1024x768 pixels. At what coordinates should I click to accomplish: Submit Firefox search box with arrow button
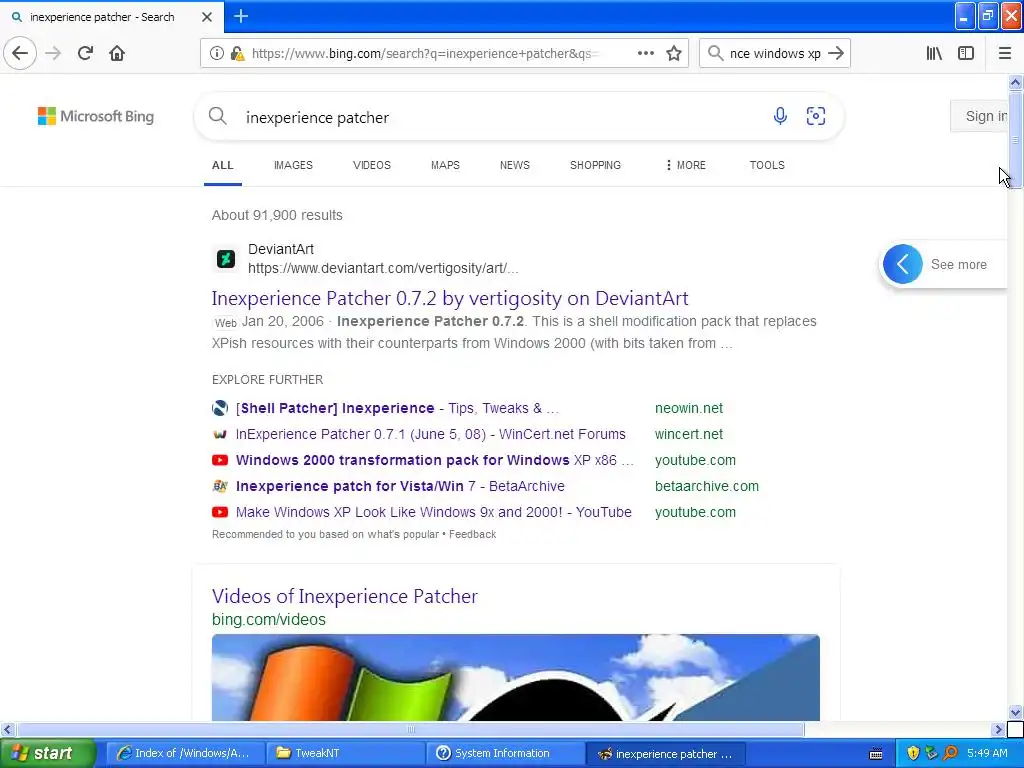[x=836, y=53]
